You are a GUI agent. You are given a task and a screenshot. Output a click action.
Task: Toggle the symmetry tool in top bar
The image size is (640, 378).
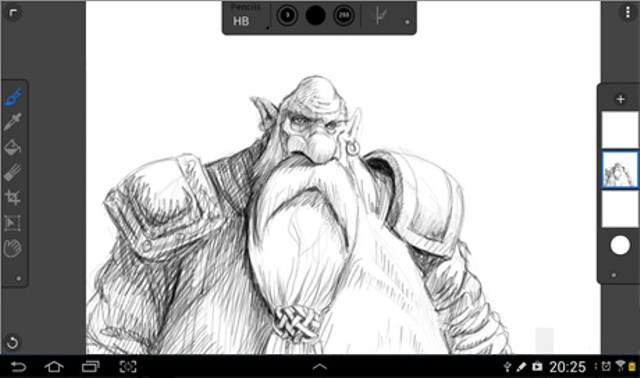[380, 16]
